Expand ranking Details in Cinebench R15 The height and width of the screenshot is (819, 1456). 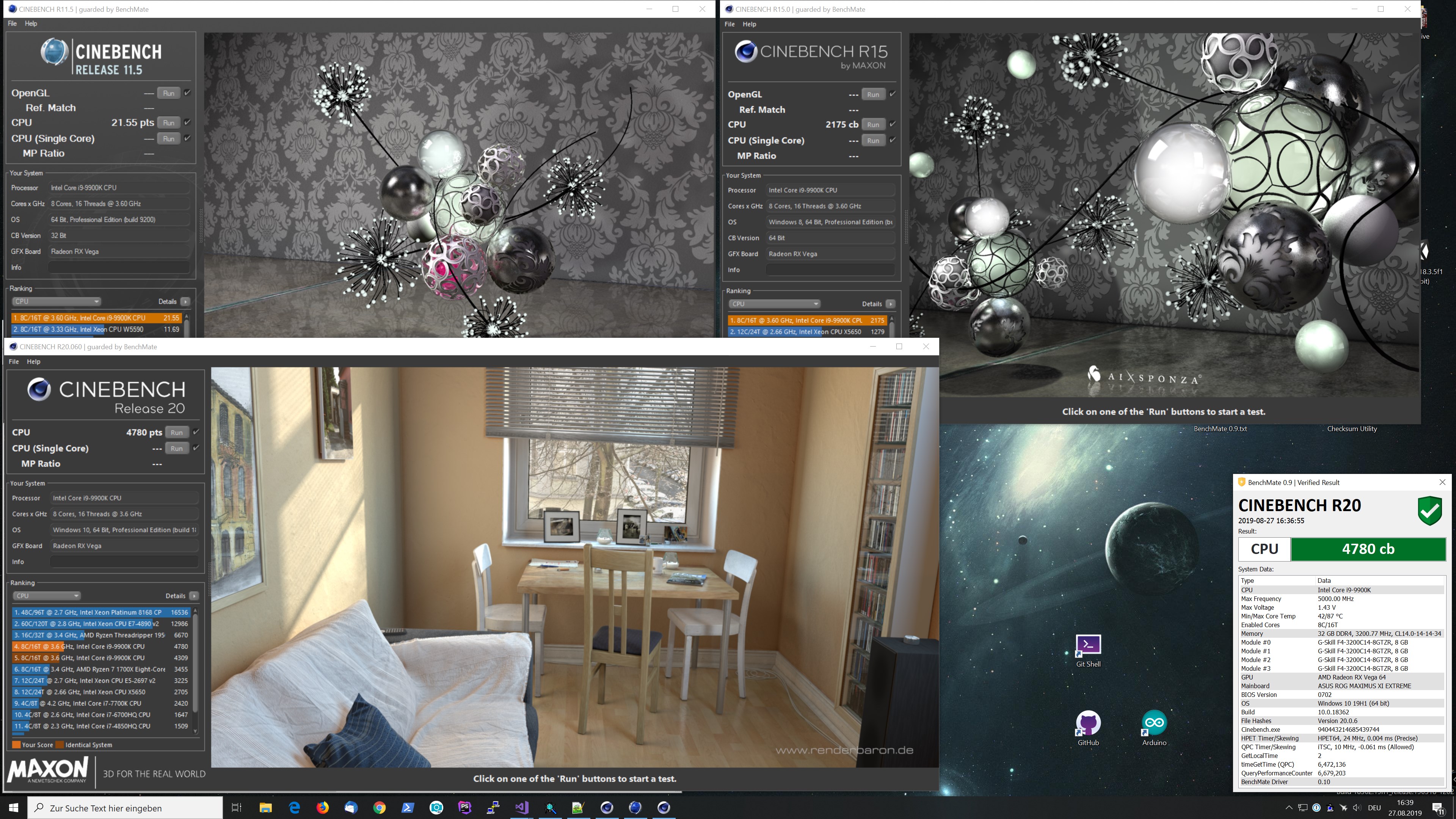(890, 303)
